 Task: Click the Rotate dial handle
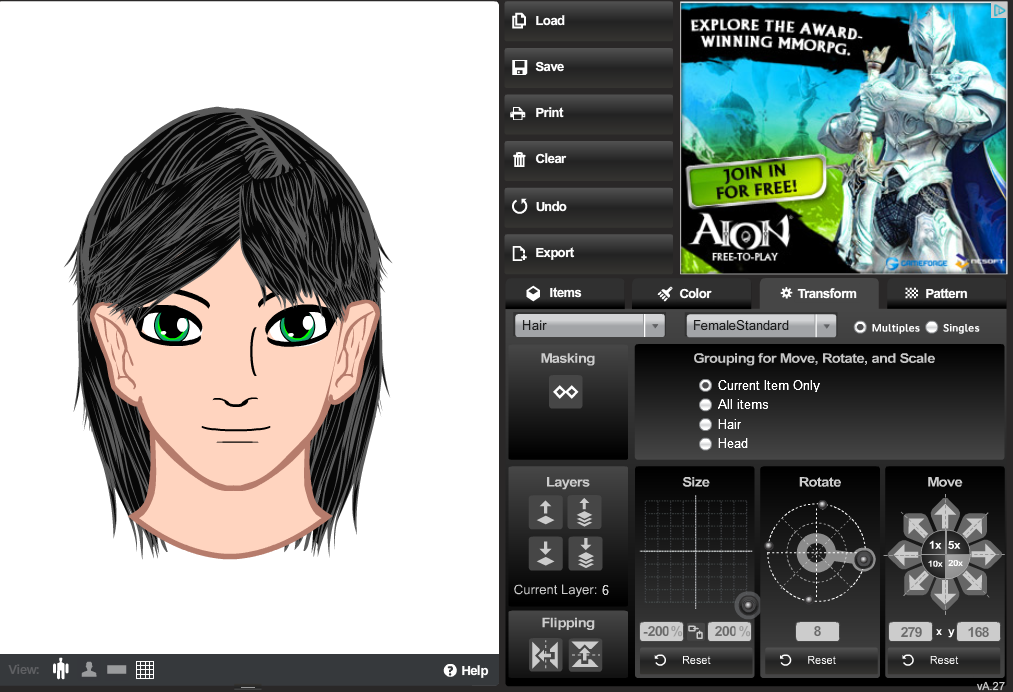click(865, 559)
